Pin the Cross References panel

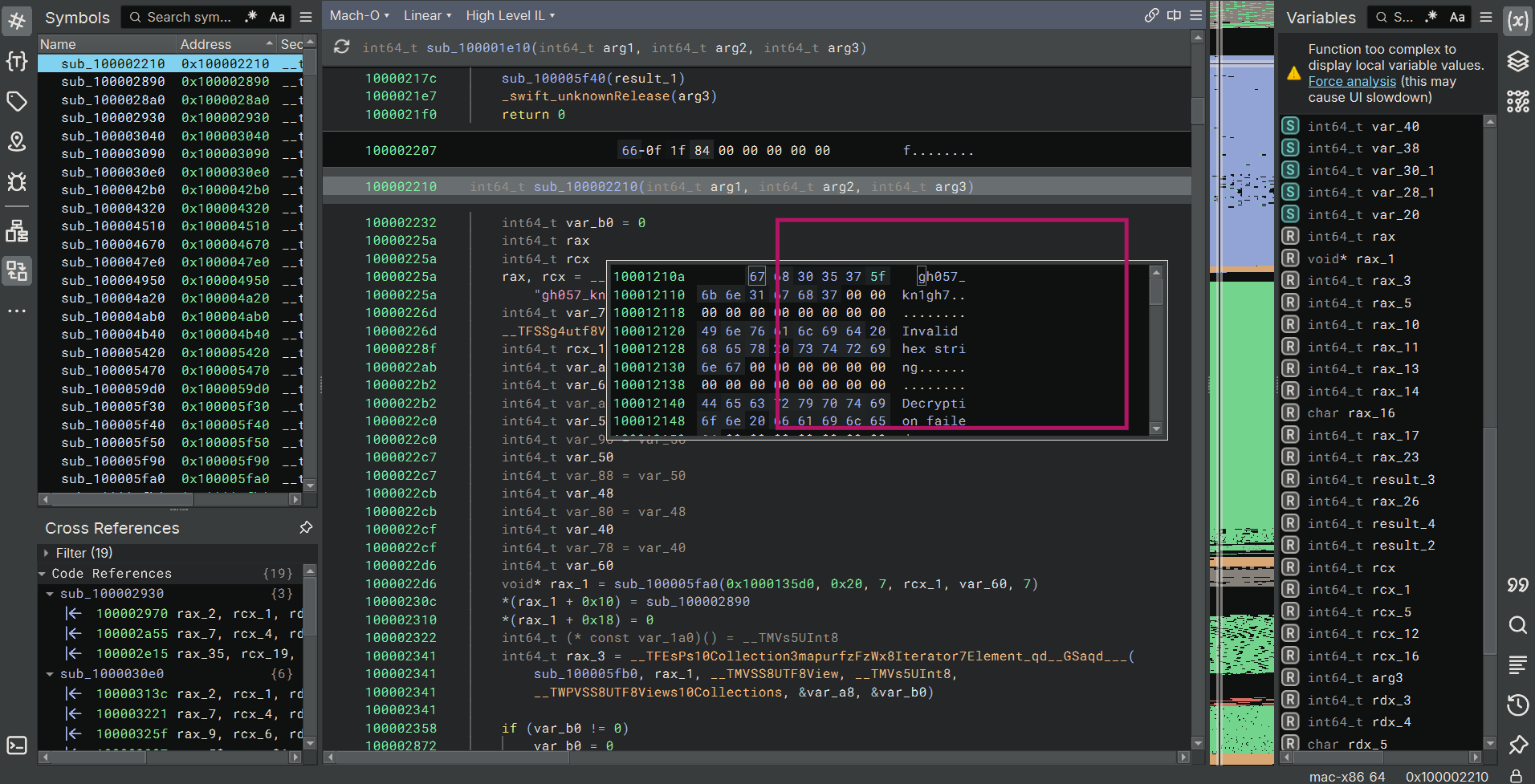click(306, 527)
